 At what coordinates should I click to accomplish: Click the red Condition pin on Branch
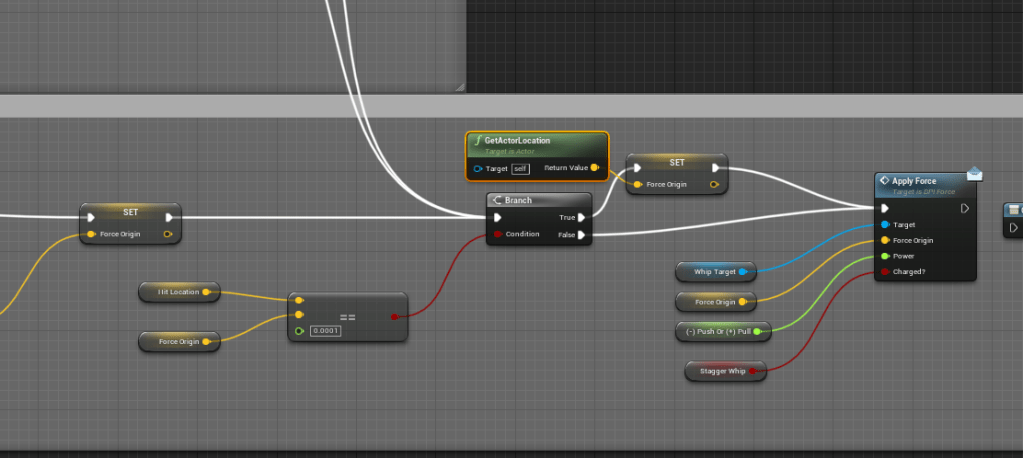pos(496,235)
